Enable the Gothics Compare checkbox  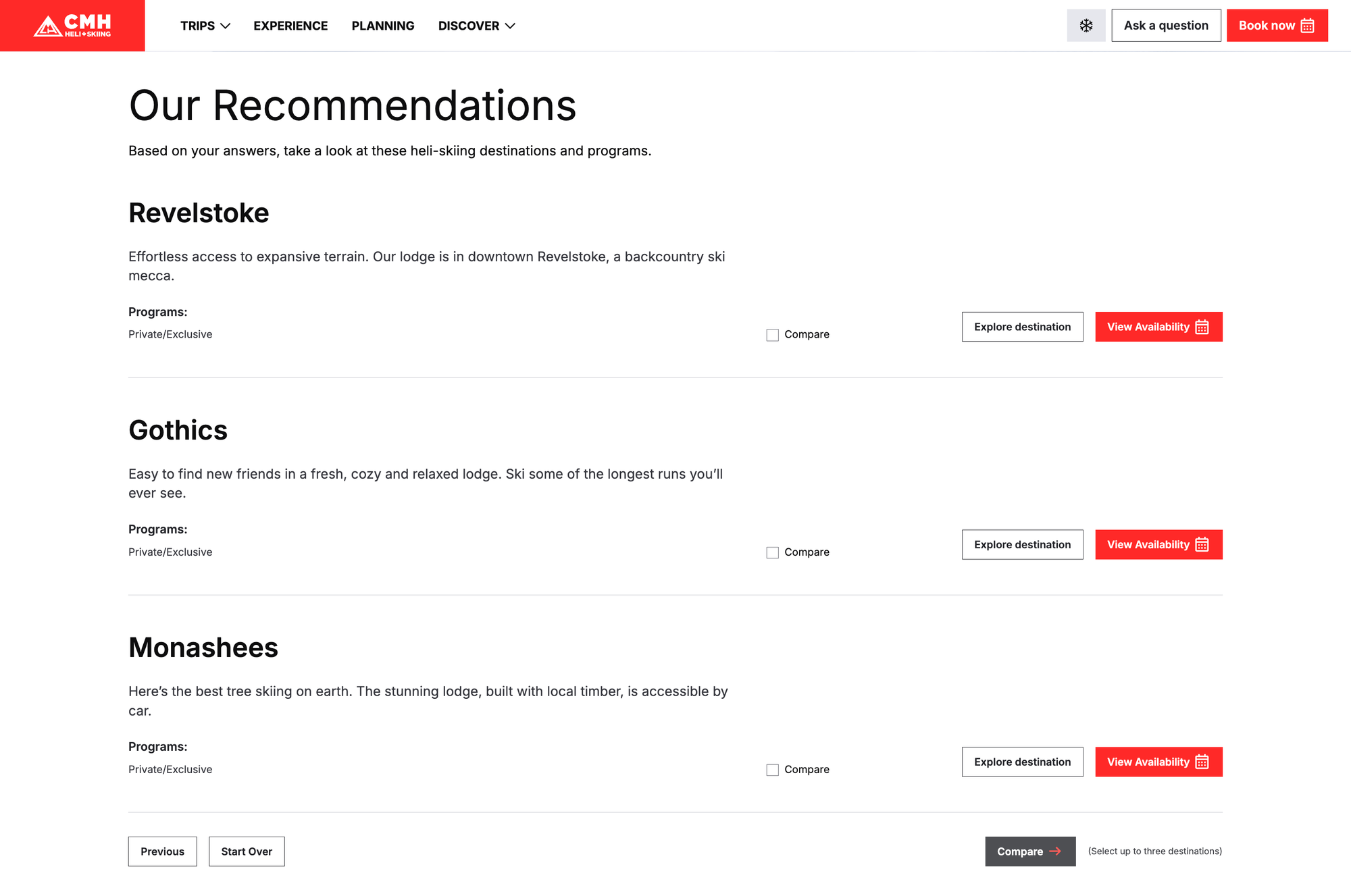click(x=772, y=552)
